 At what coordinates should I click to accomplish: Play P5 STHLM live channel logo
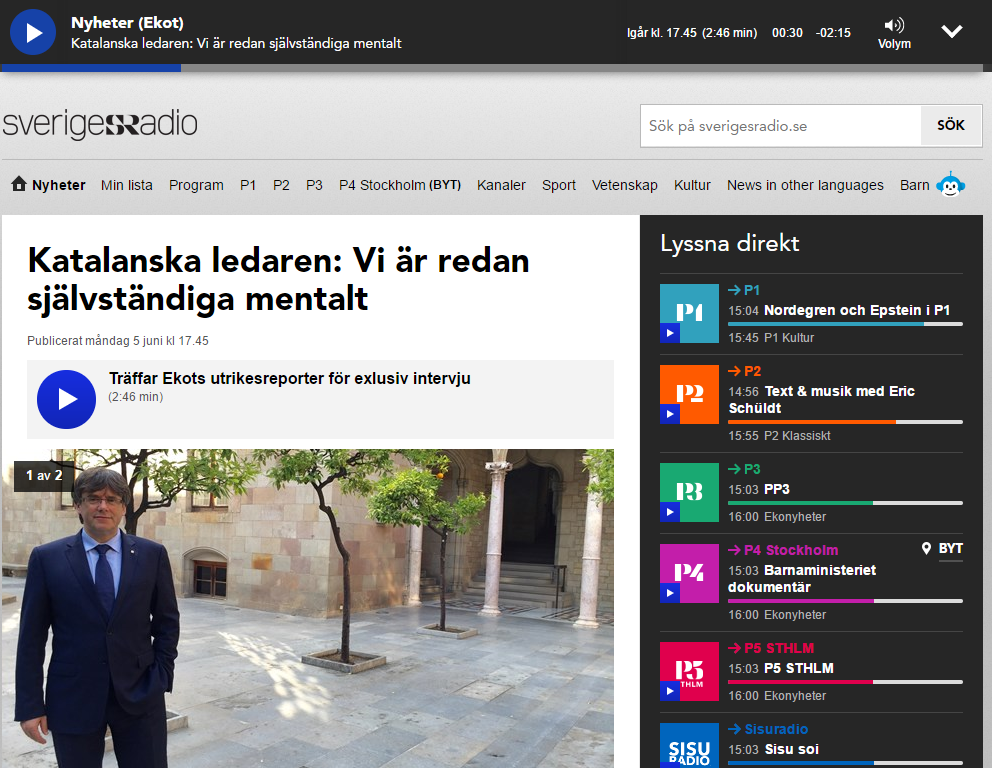pyautogui.click(x=689, y=671)
